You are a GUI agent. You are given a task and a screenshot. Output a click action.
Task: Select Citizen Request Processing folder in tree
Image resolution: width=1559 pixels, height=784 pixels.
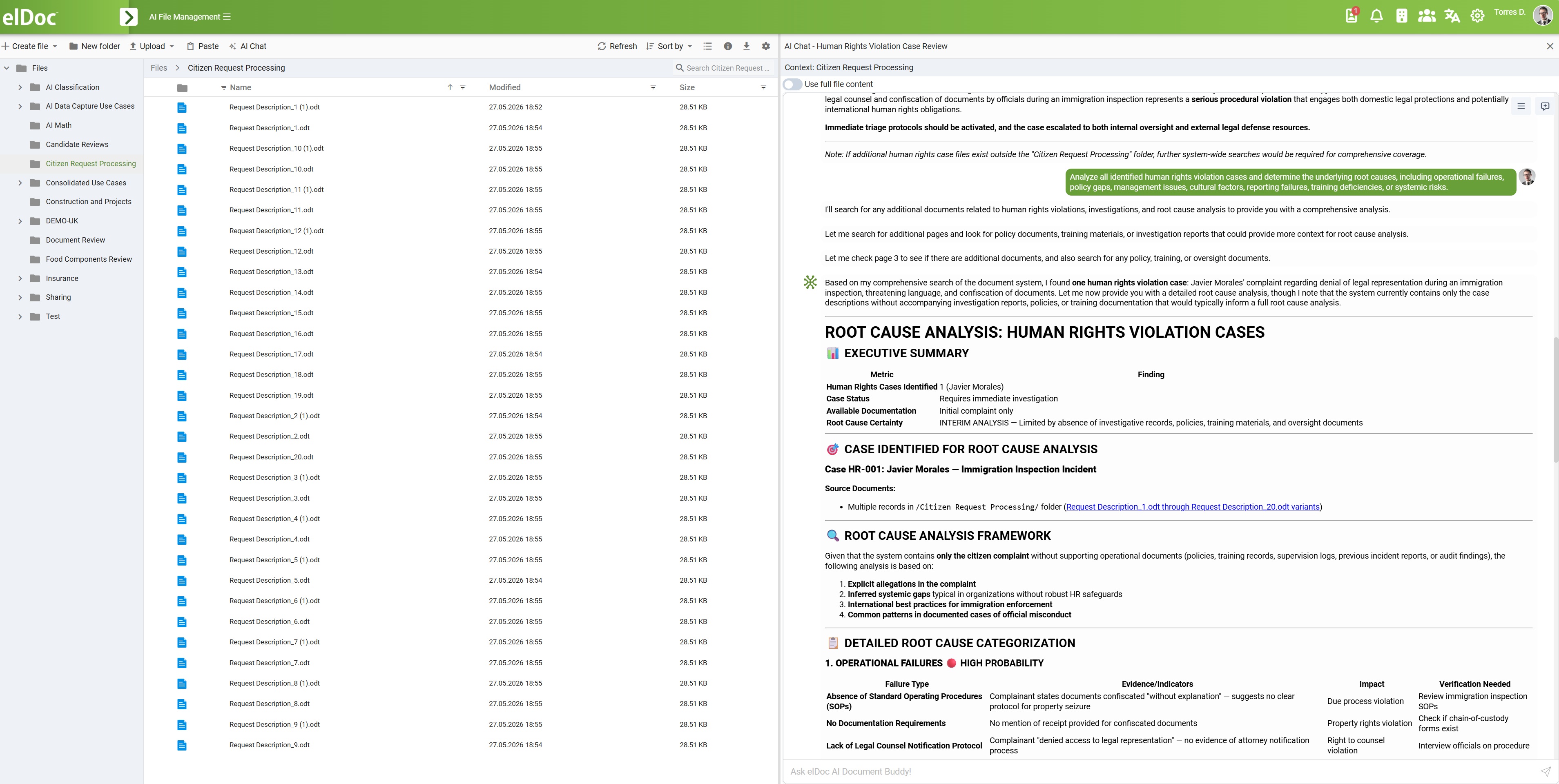(91, 163)
